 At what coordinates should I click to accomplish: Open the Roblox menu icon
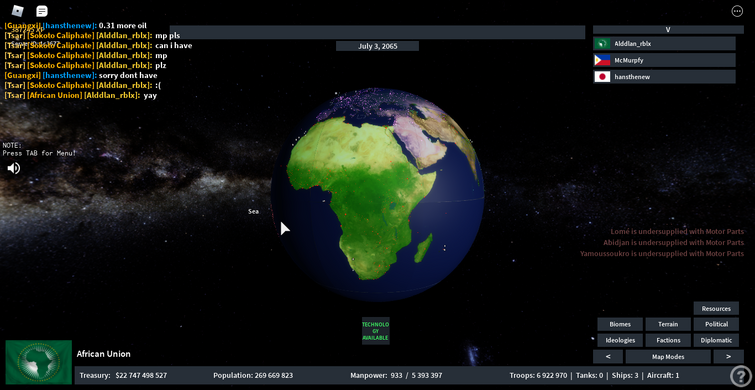point(17,11)
